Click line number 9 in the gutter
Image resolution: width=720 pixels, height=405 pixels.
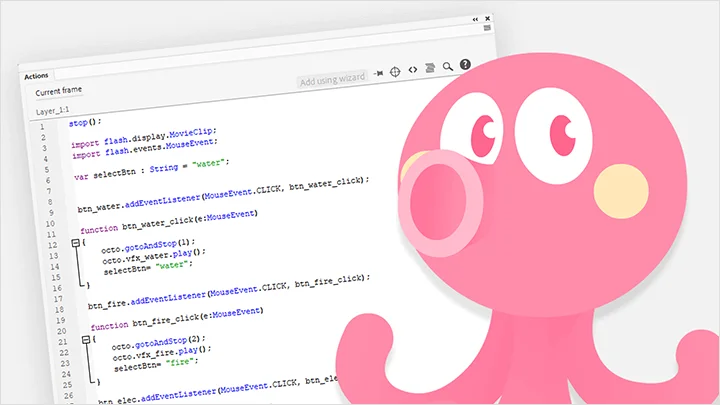51,213
